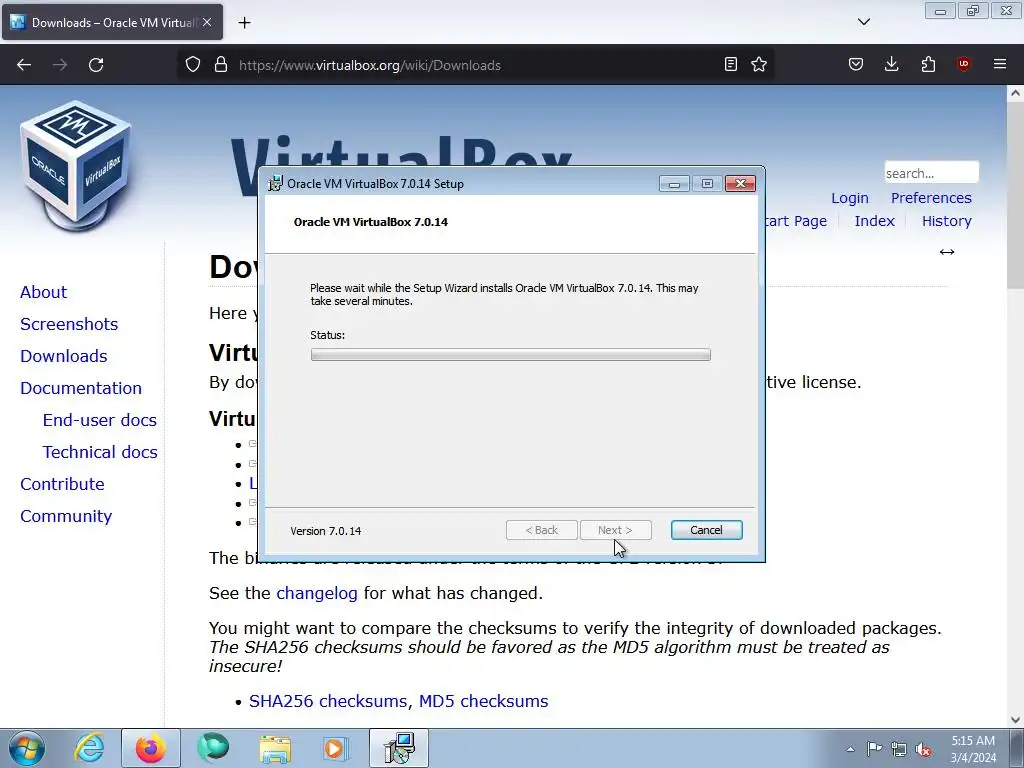Open Downloads in the sidebar
1024x768 pixels.
[63, 356]
